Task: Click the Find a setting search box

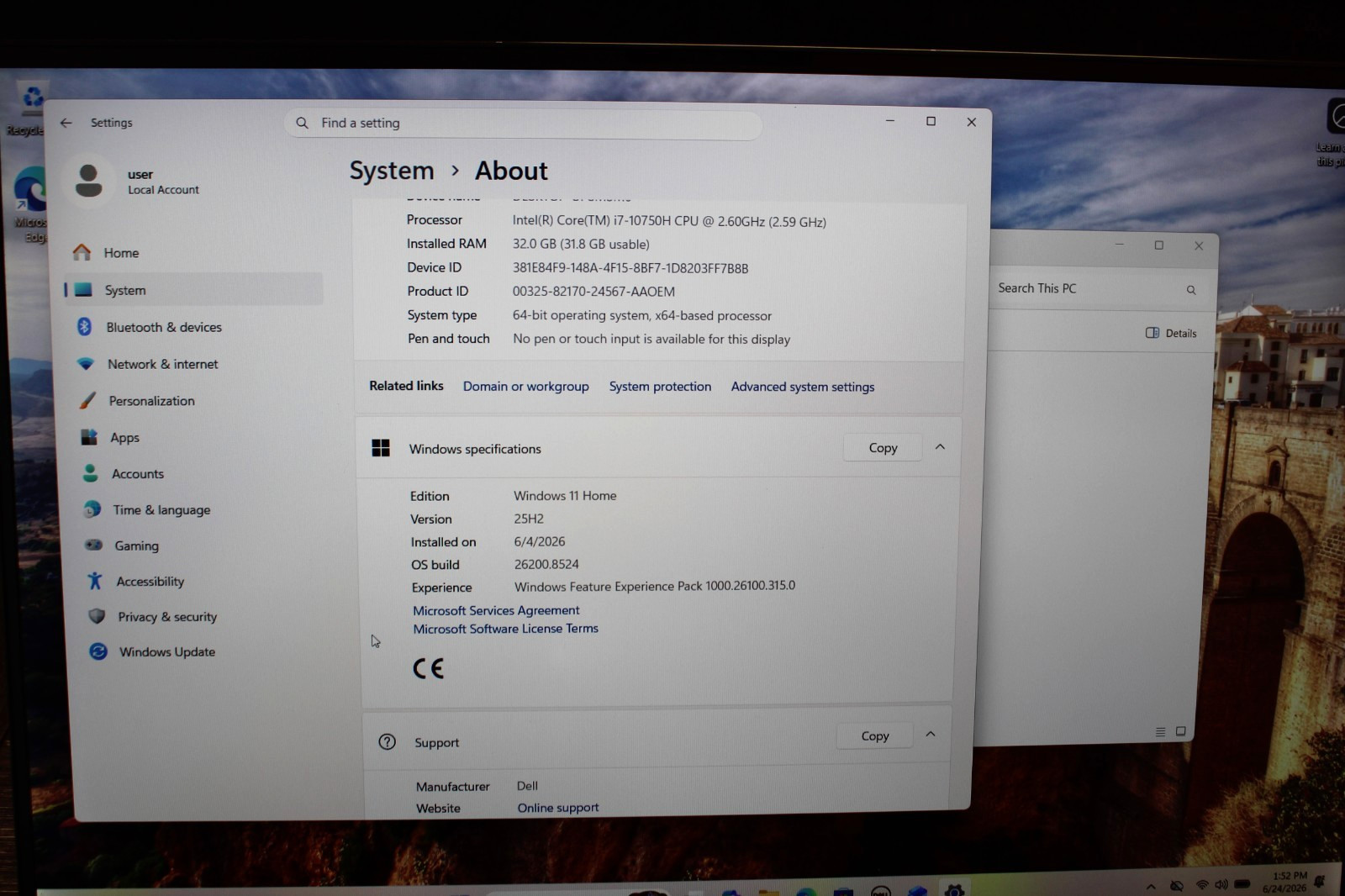Action: (x=523, y=124)
